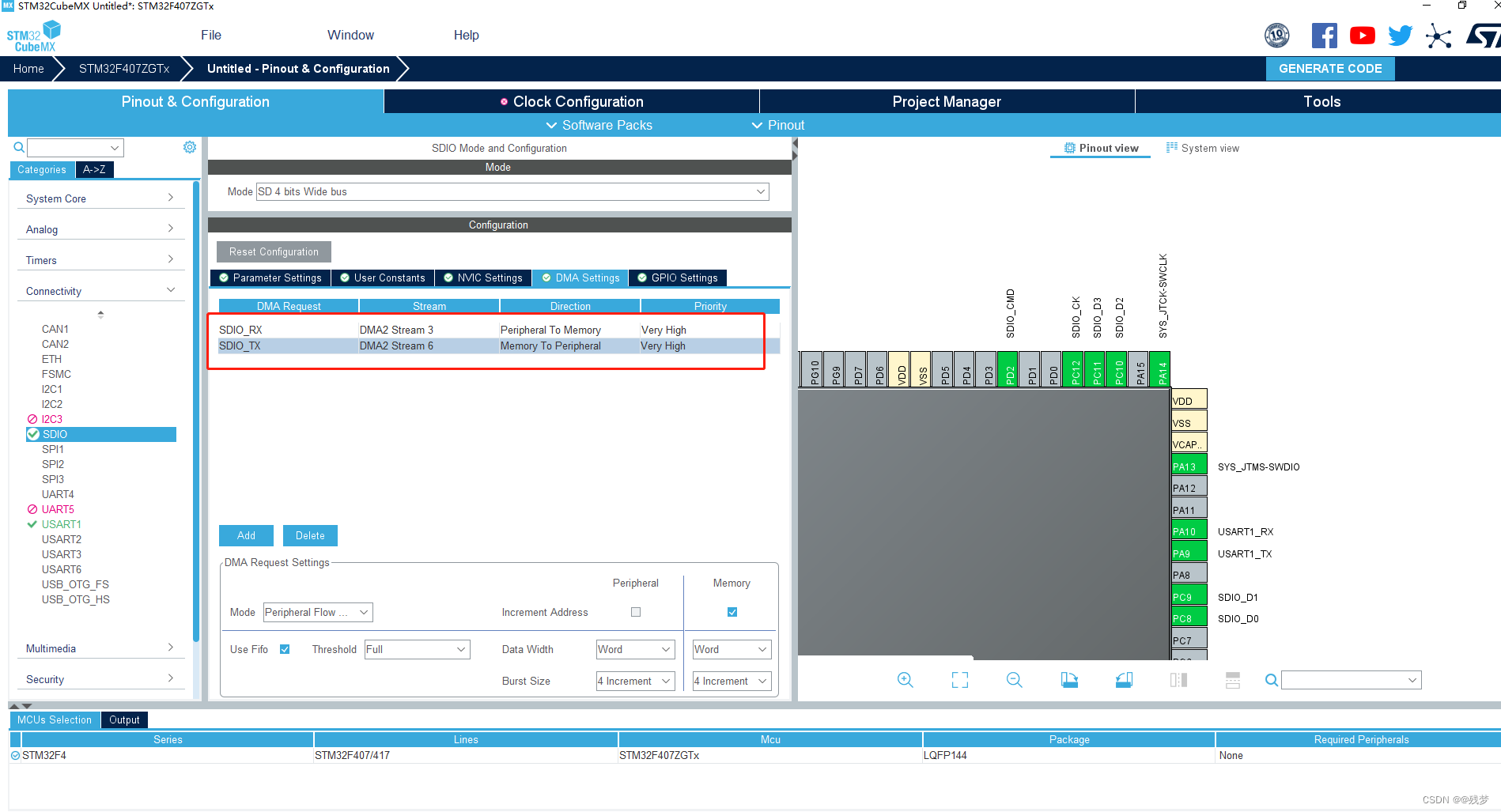The height and width of the screenshot is (812, 1501).
Task: Open the Window menu
Action: [350, 35]
